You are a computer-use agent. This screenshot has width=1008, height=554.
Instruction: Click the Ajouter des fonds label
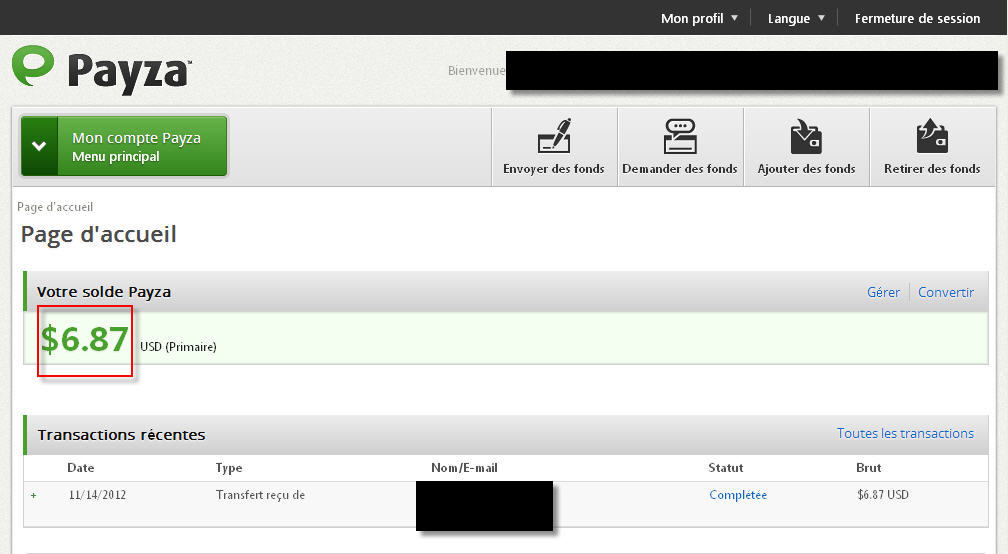[x=806, y=169]
